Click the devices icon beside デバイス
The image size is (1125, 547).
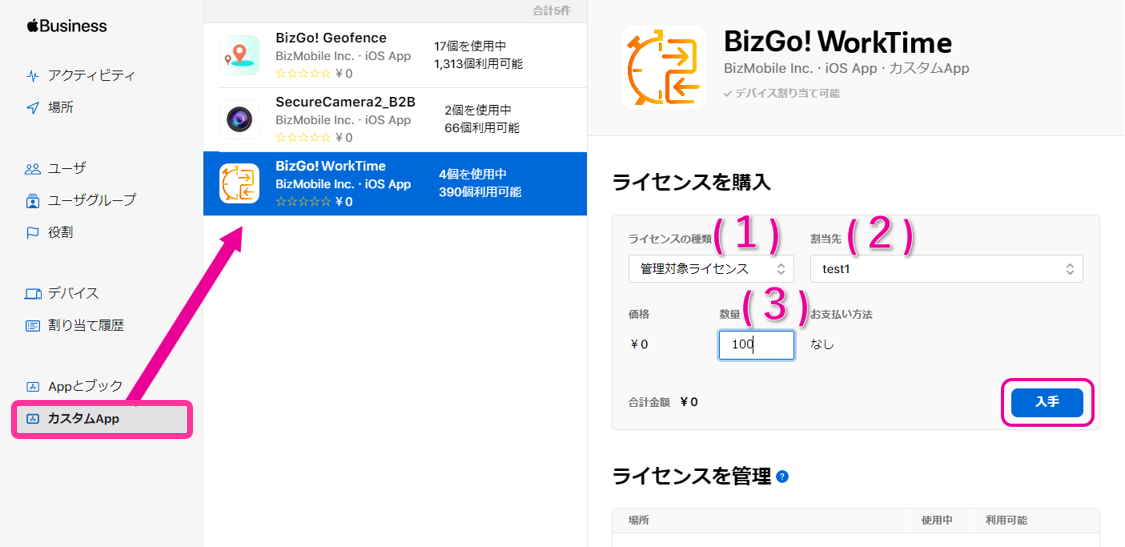click(x=33, y=294)
